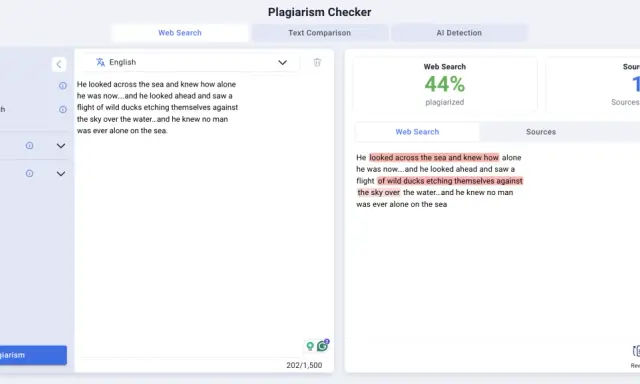Select the top Web Search tab

180,33
